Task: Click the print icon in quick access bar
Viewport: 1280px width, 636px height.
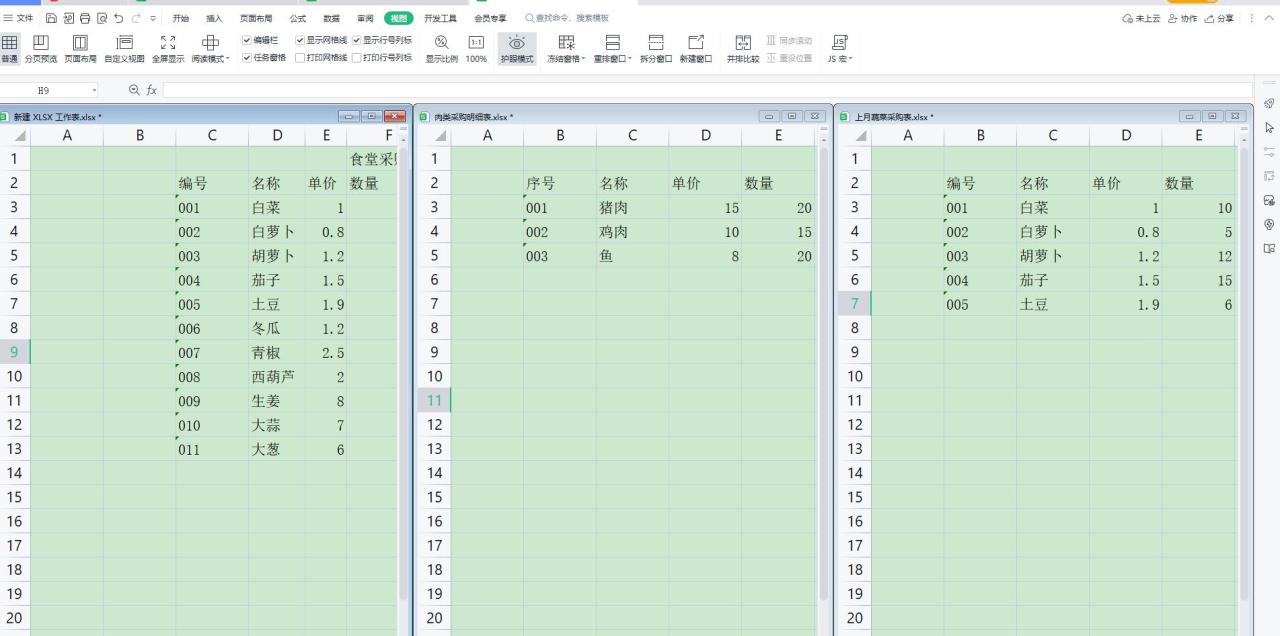Action: (85, 18)
